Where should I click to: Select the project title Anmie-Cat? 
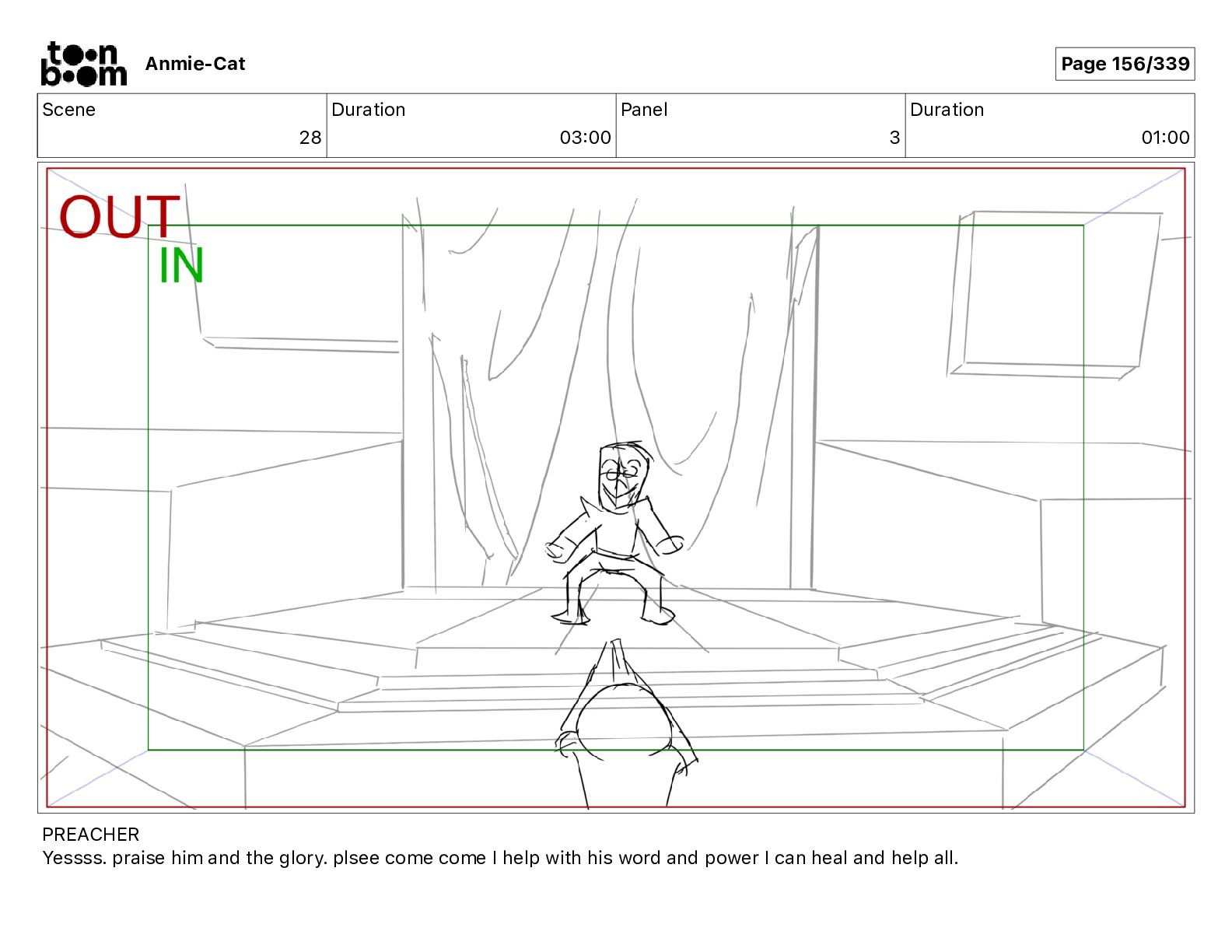pos(195,64)
